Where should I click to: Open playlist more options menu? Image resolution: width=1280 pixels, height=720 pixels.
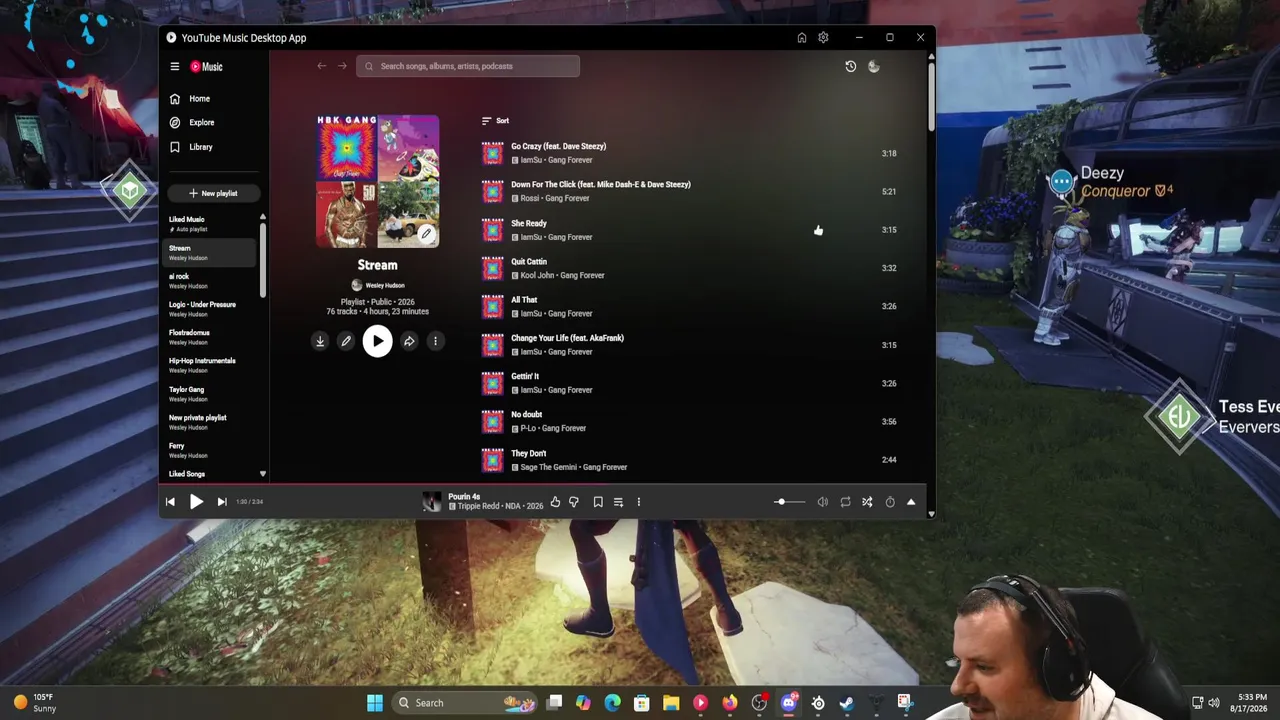point(435,341)
